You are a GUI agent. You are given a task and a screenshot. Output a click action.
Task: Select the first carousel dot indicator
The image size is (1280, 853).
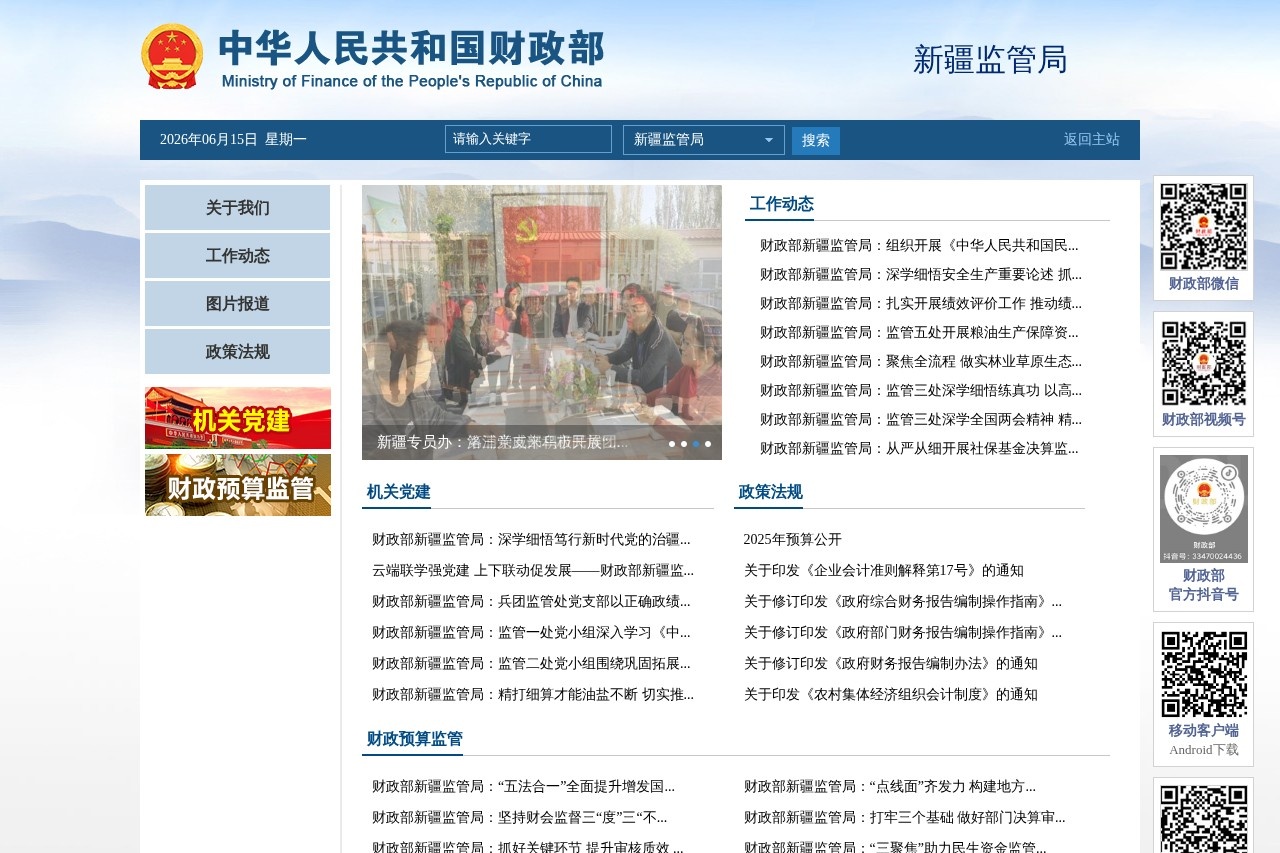point(672,444)
